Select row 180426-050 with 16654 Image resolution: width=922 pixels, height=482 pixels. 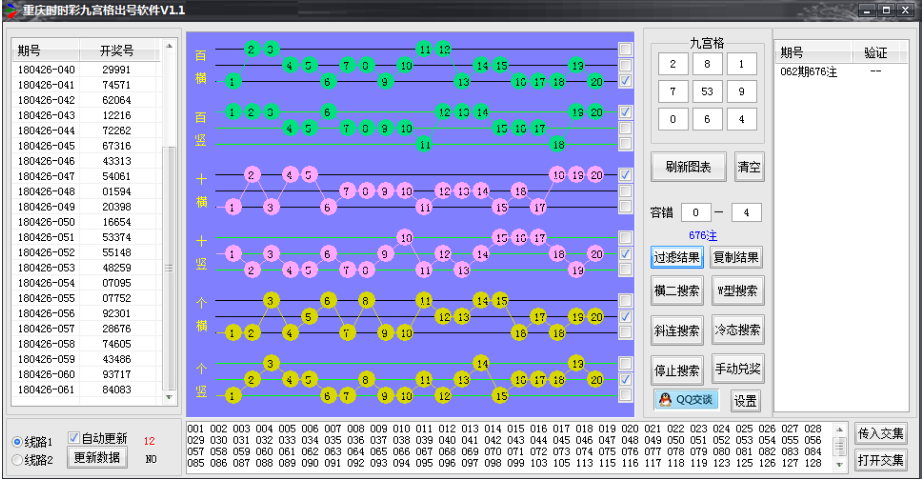[86, 222]
